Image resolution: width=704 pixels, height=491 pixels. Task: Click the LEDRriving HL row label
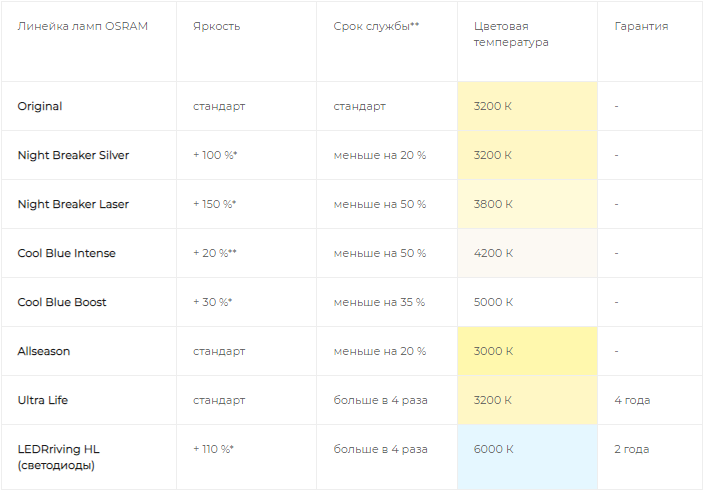[58, 457]
